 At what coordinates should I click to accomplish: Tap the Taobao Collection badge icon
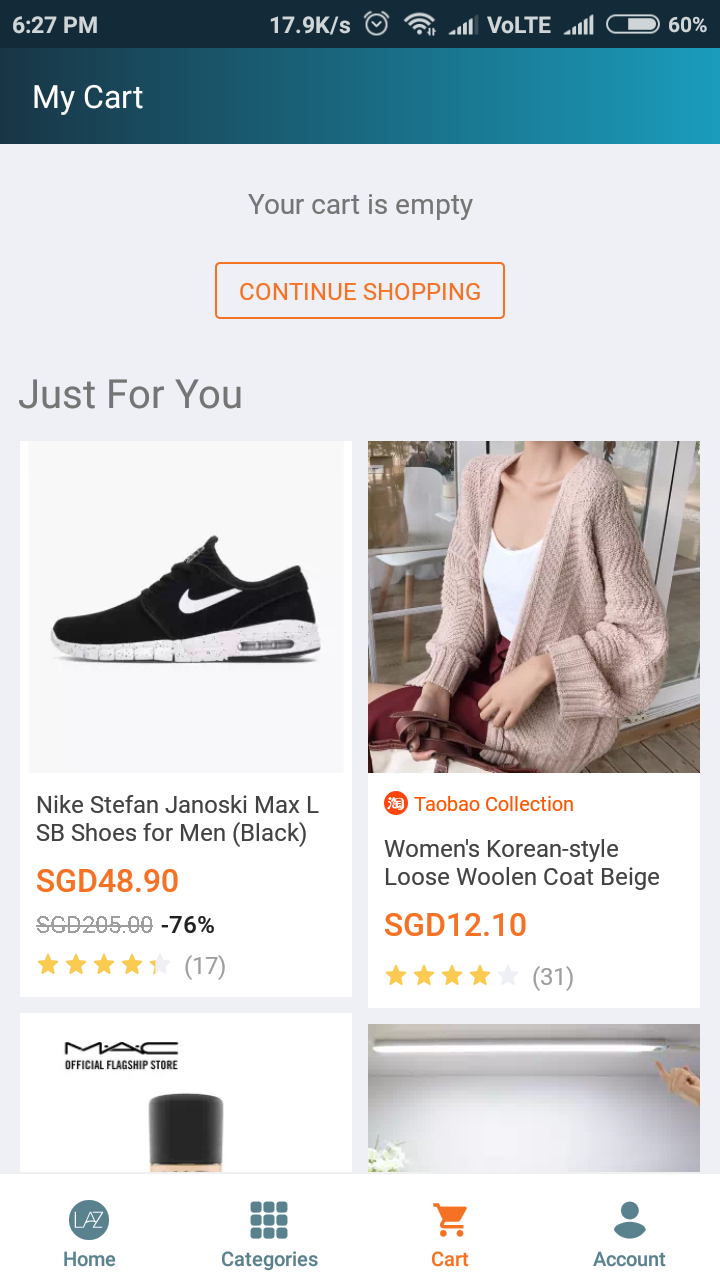(x=396, y=804)
